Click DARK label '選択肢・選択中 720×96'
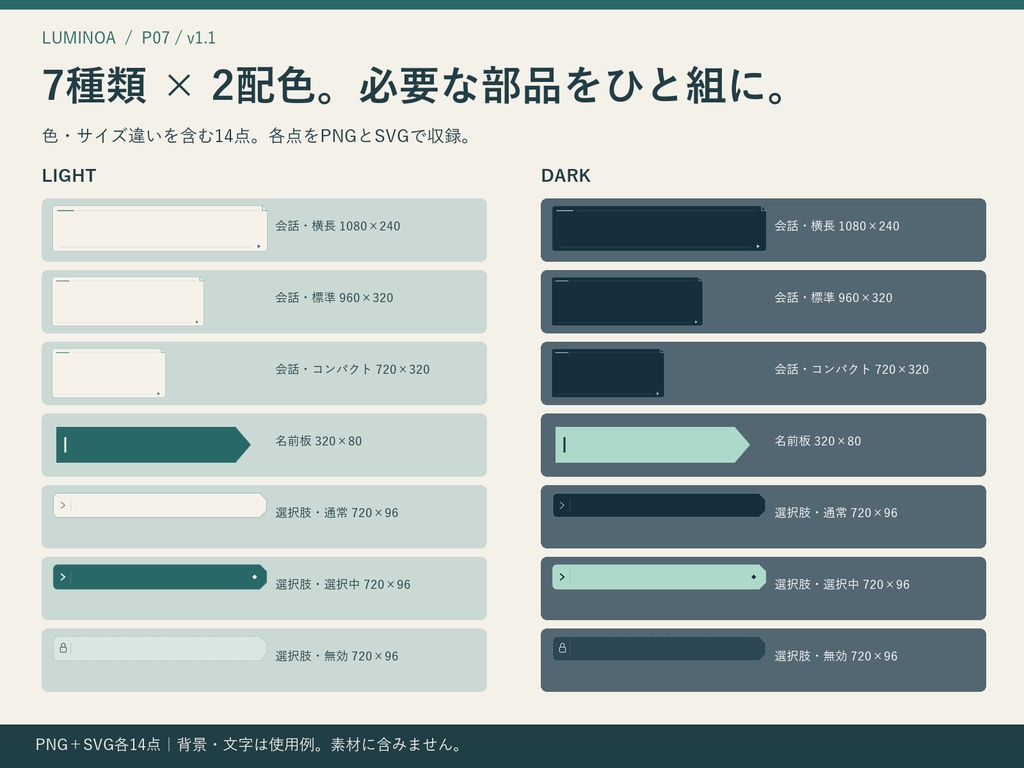This screenshot has width=1024, height=768. coord(842,584)
